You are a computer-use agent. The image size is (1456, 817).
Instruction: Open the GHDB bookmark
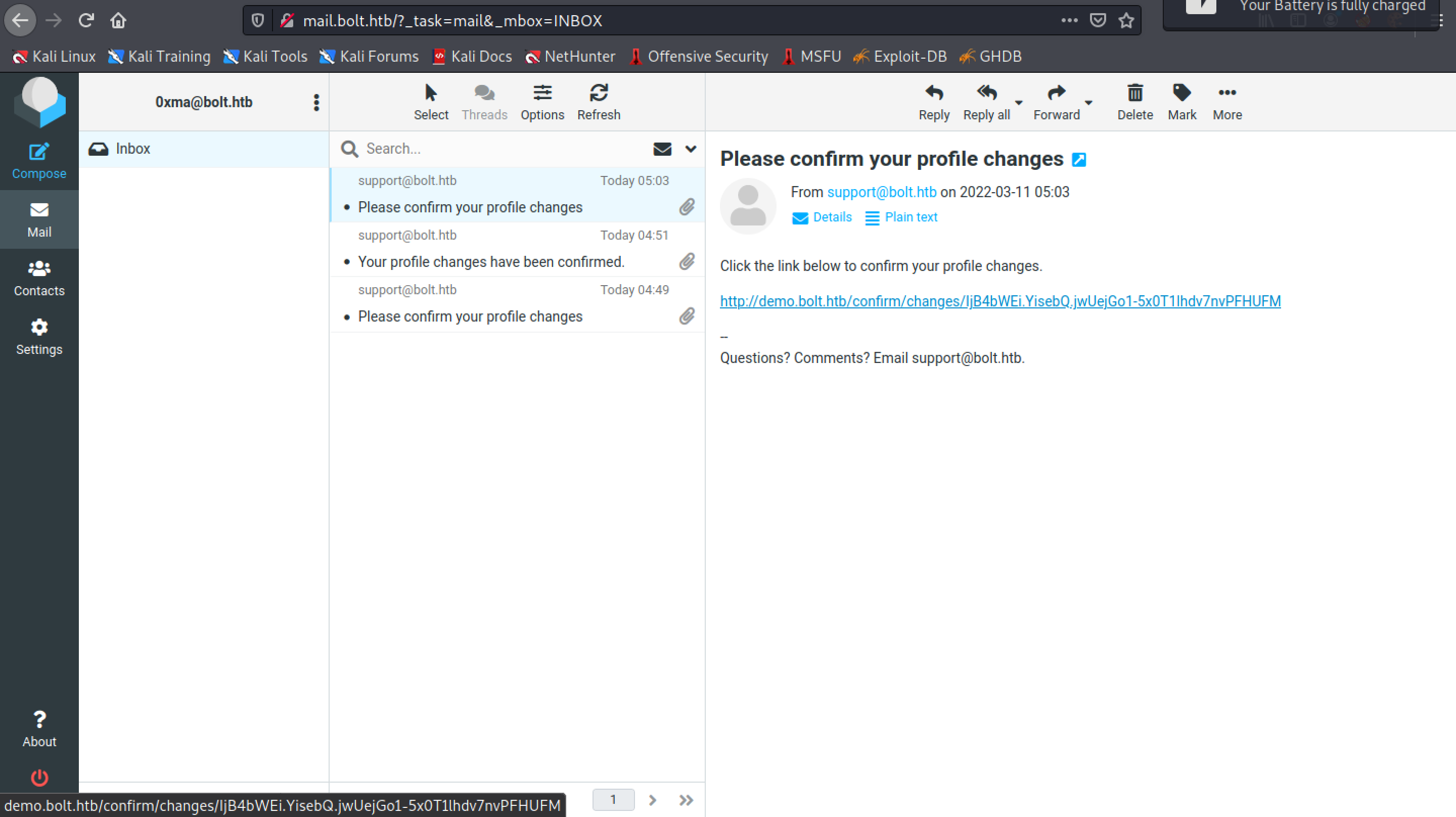pos(990,57)
